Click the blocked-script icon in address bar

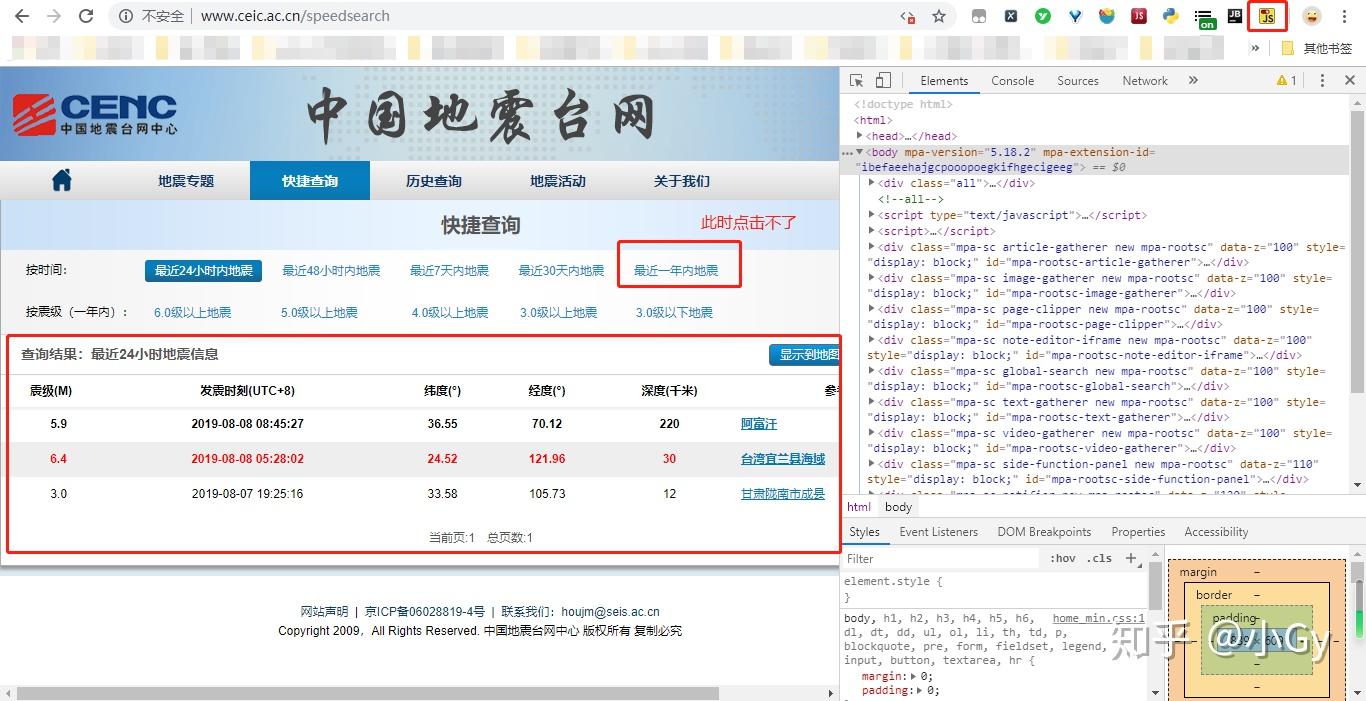click(908, 16)
